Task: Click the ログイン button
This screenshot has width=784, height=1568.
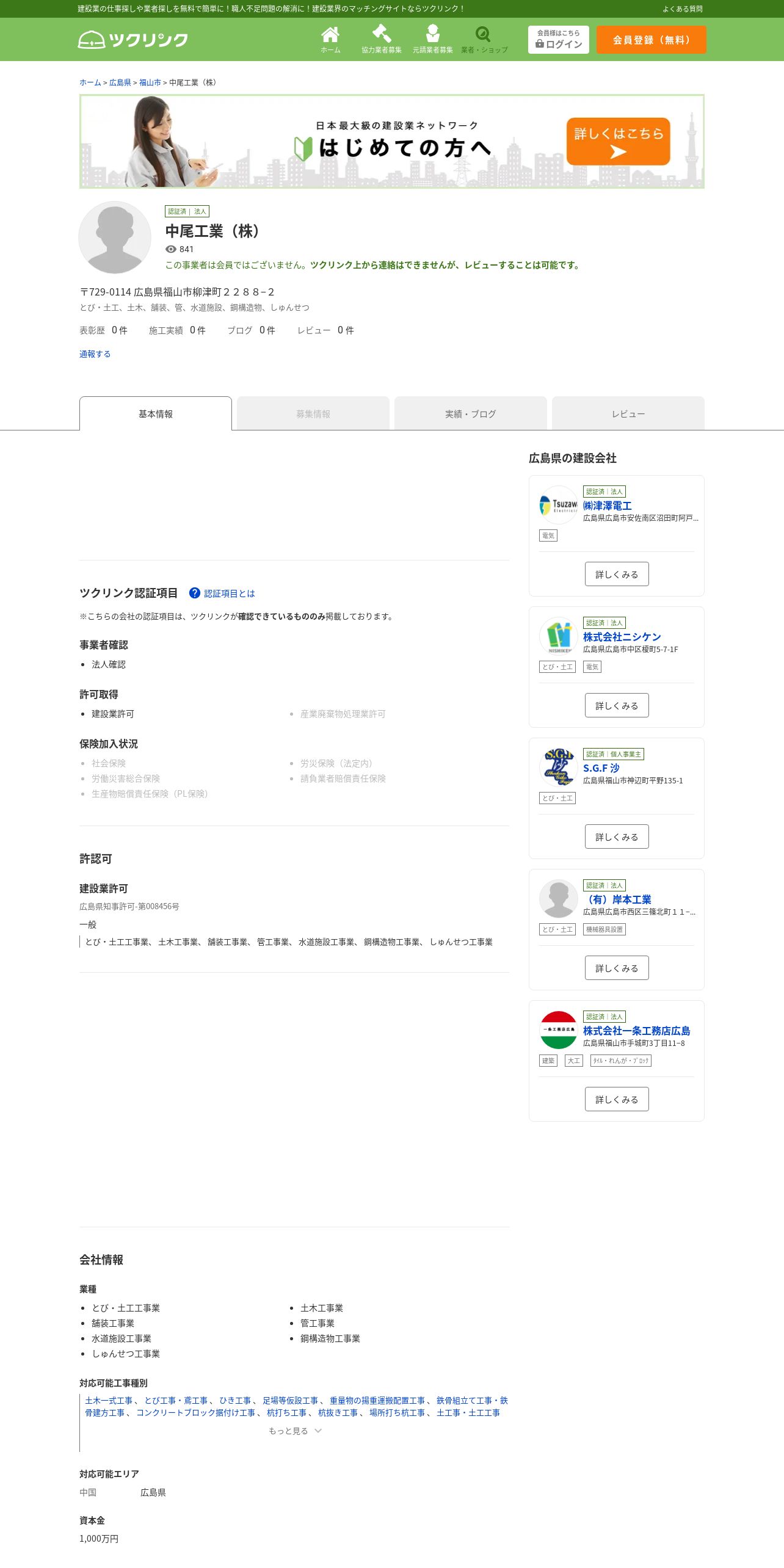Action: pyautogui.click(x=559, y=40)
